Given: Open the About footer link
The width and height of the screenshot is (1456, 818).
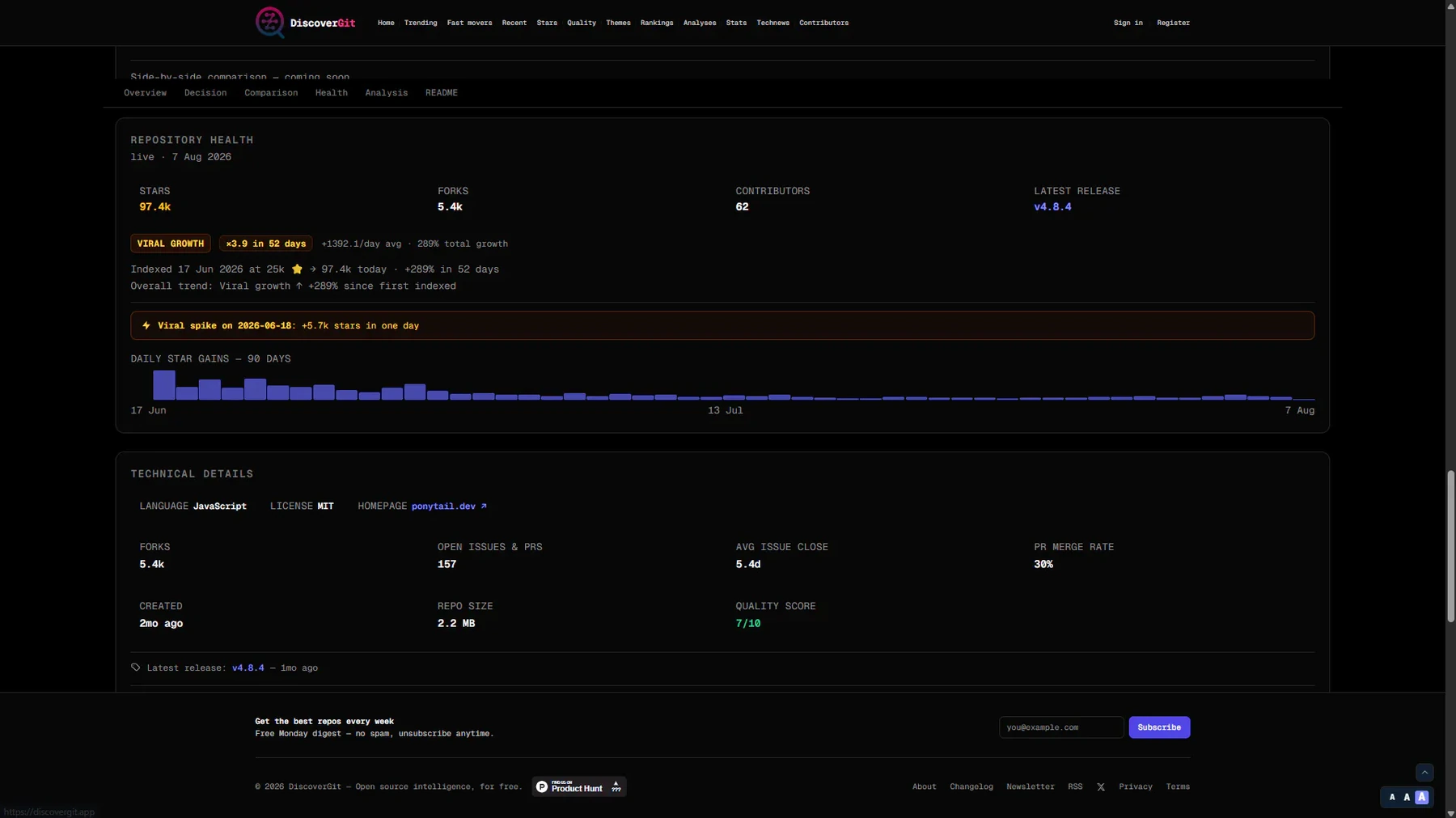Looking at the screenshot, I should (924, 786).
